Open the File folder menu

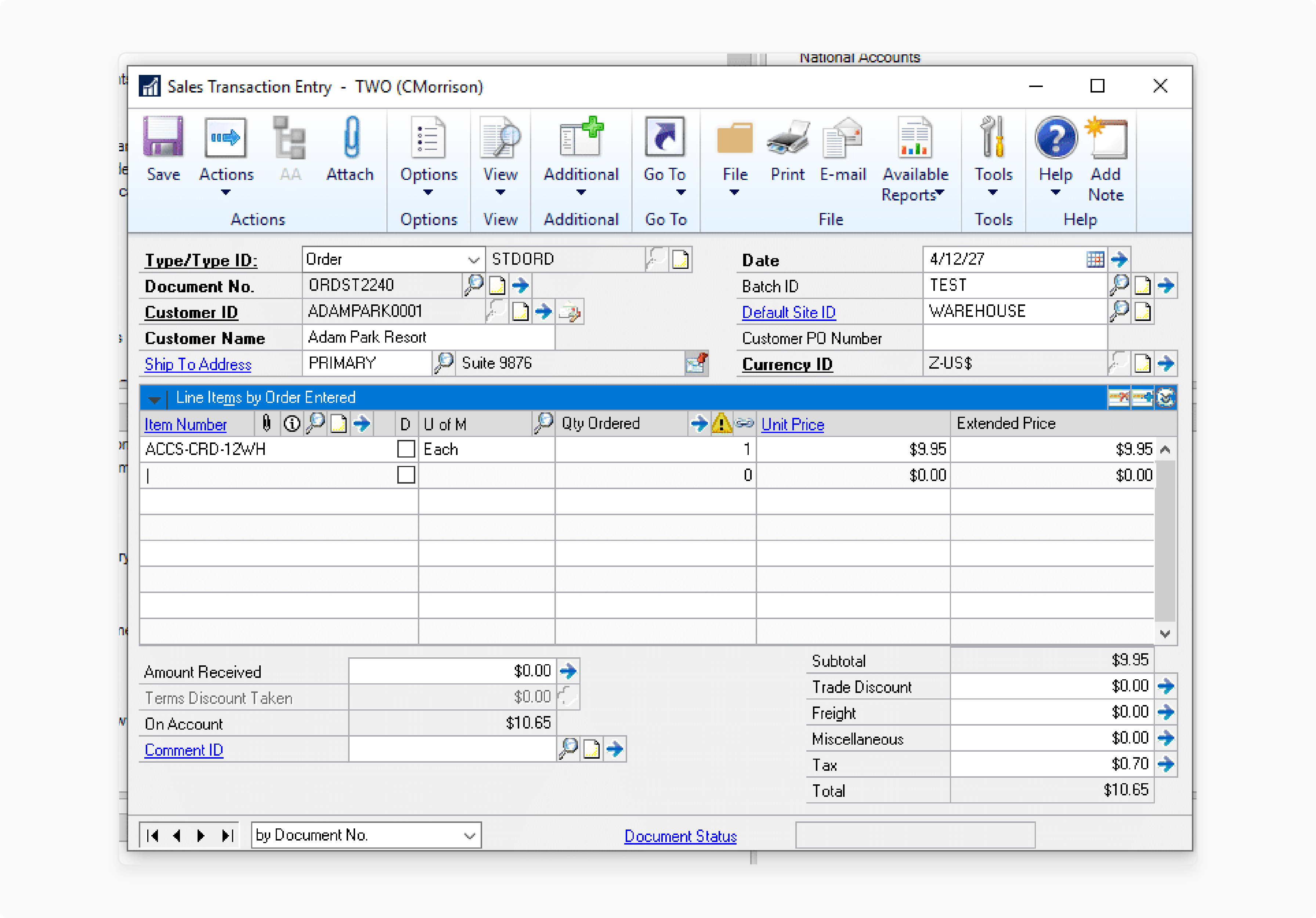coord(735,156)
